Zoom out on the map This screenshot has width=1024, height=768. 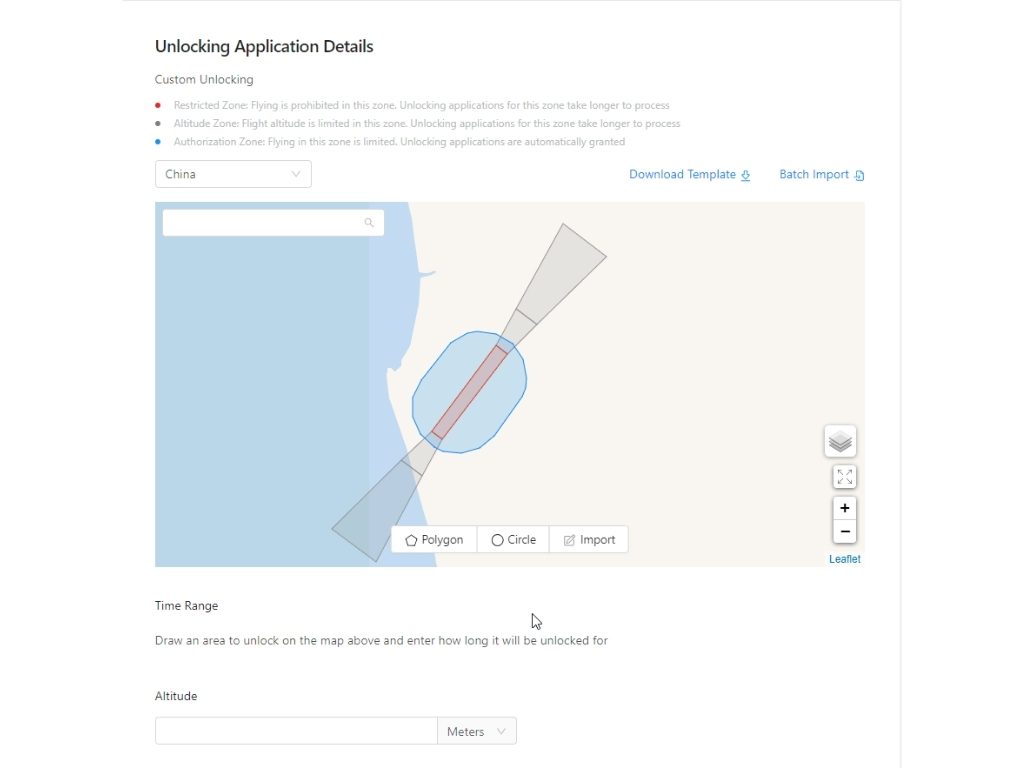[844, 531]
